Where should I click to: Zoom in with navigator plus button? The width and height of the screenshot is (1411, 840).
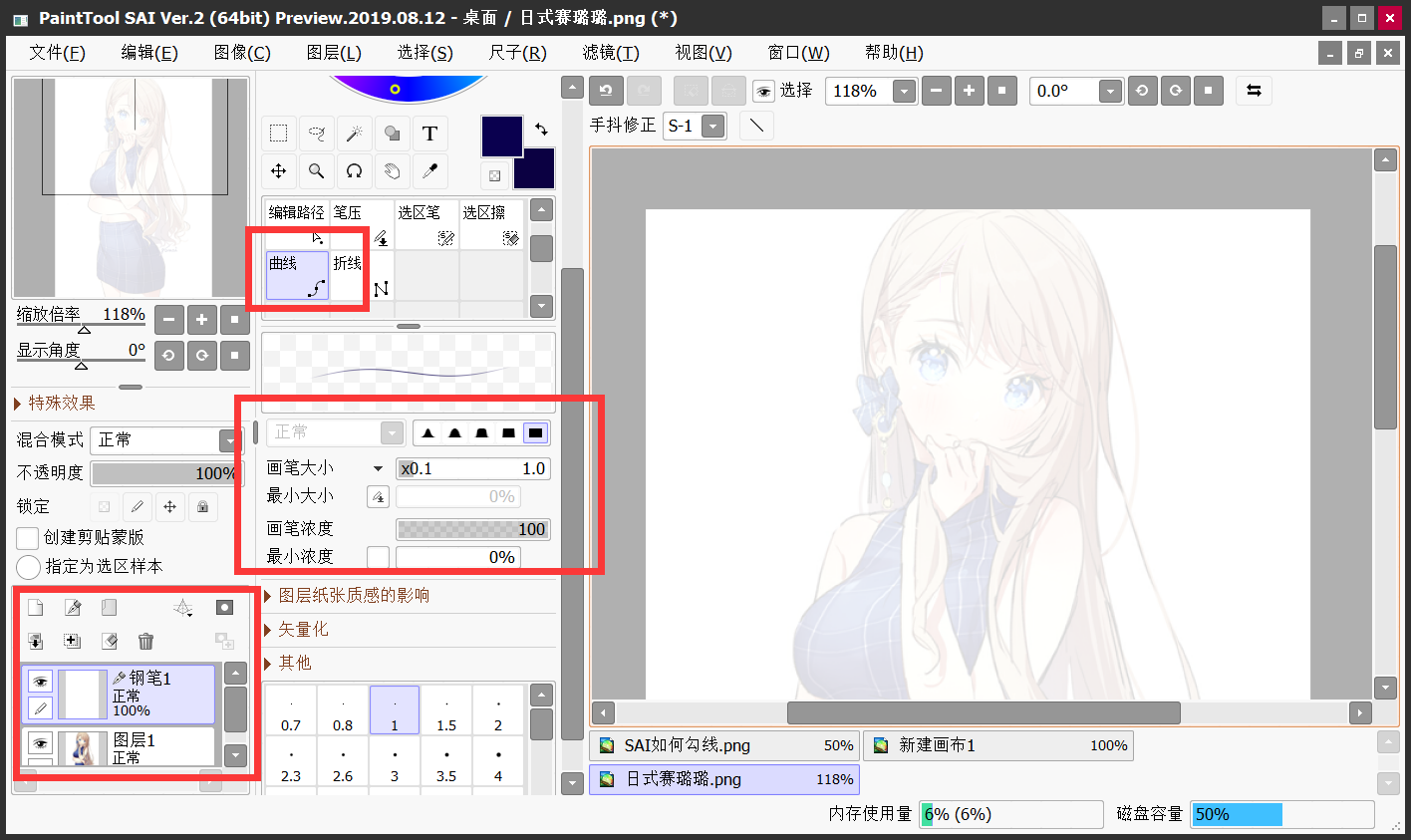pyautogui.click(x=202, y=320)
